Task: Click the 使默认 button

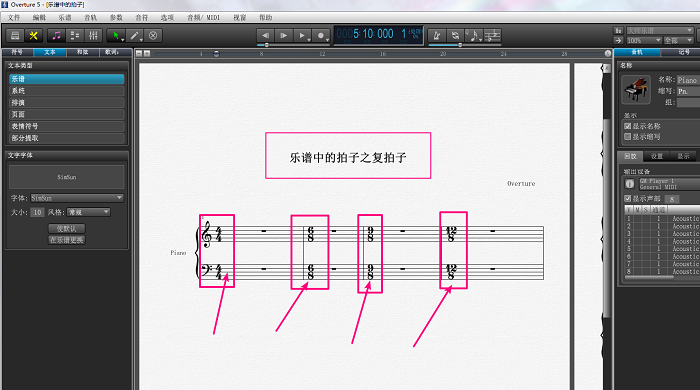Action: click(x=67, y=228)
